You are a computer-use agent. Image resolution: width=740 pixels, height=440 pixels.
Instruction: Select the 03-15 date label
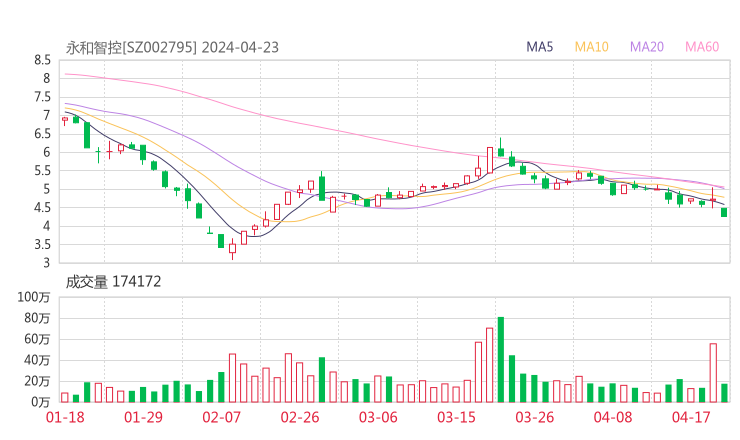[456, 417]
